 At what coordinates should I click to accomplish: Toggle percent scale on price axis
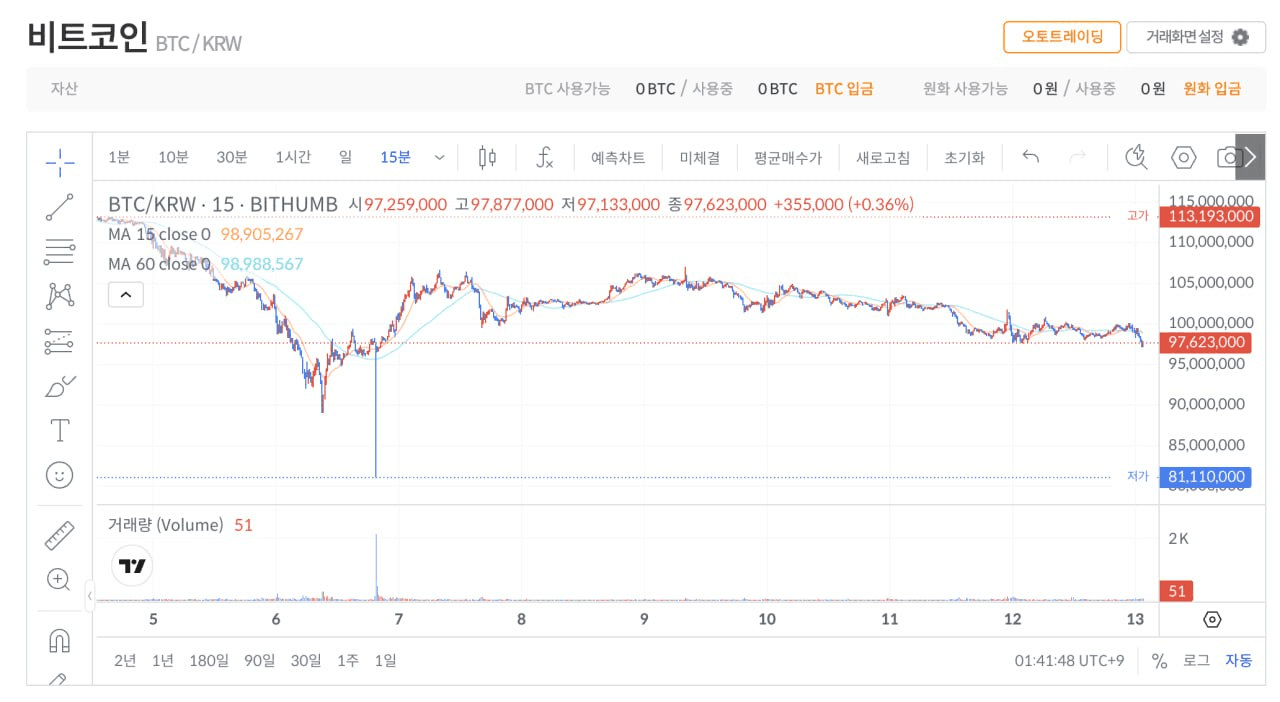pos(1159,661)
